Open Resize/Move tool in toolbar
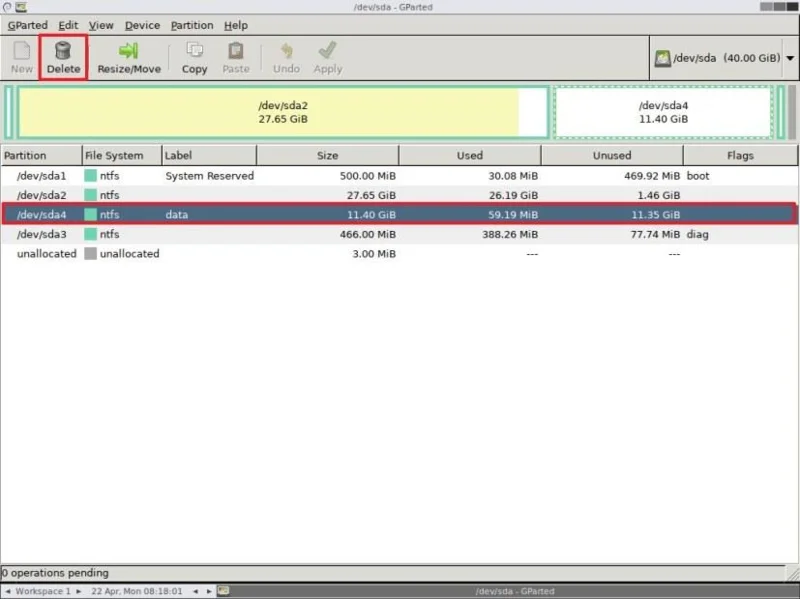 click(x=129, y=58)
